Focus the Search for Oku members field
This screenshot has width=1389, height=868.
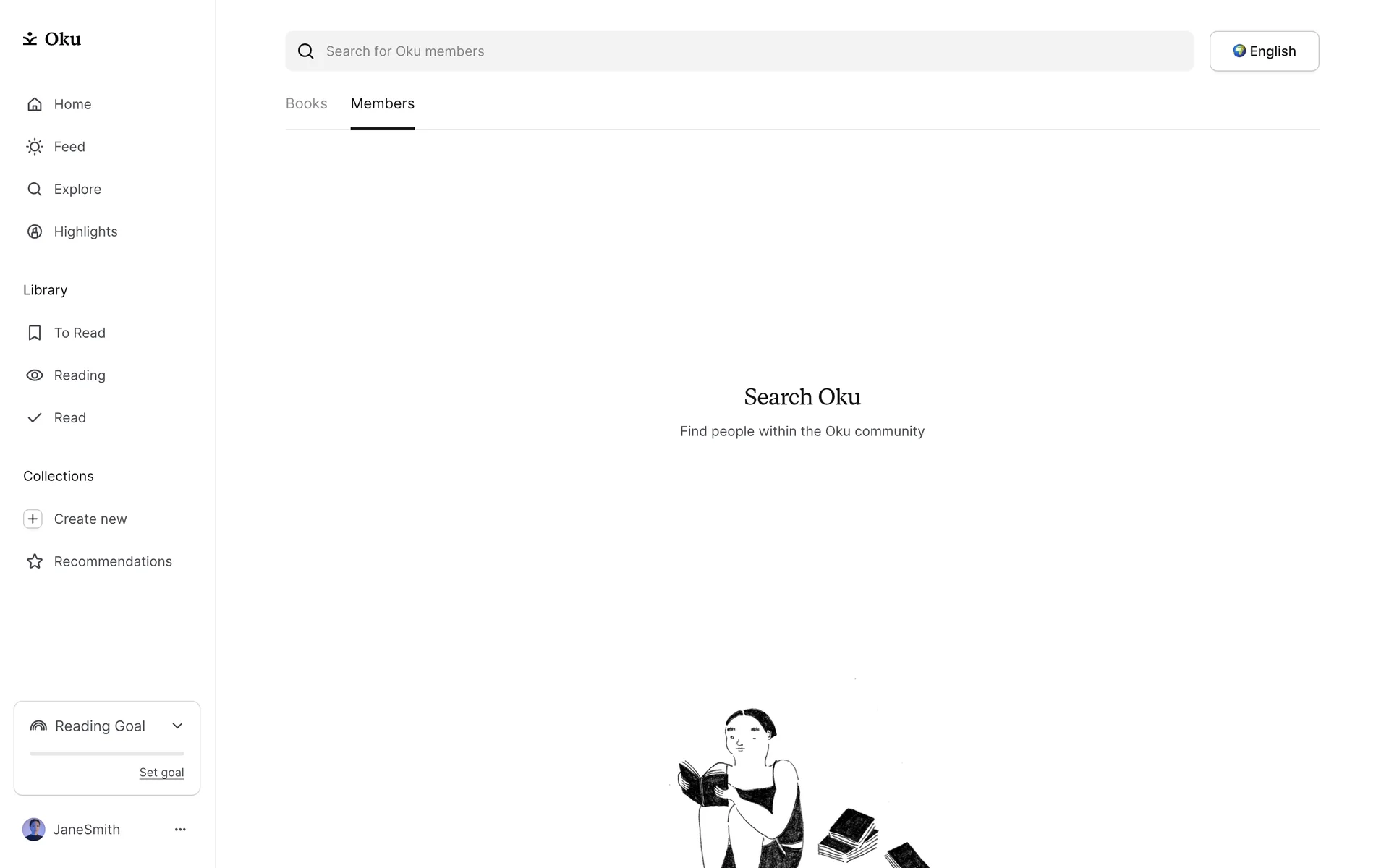pyautogui.click(x=739, y=51)
